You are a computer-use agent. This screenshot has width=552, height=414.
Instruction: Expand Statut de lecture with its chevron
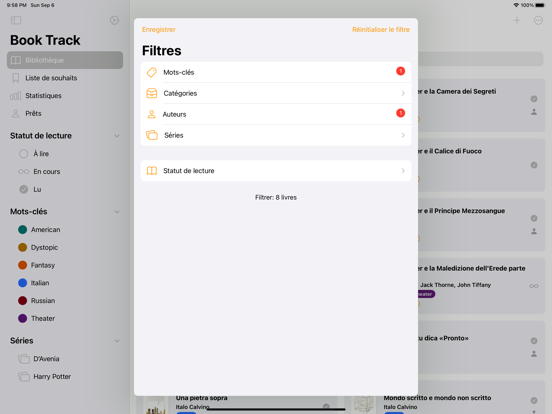403,171
